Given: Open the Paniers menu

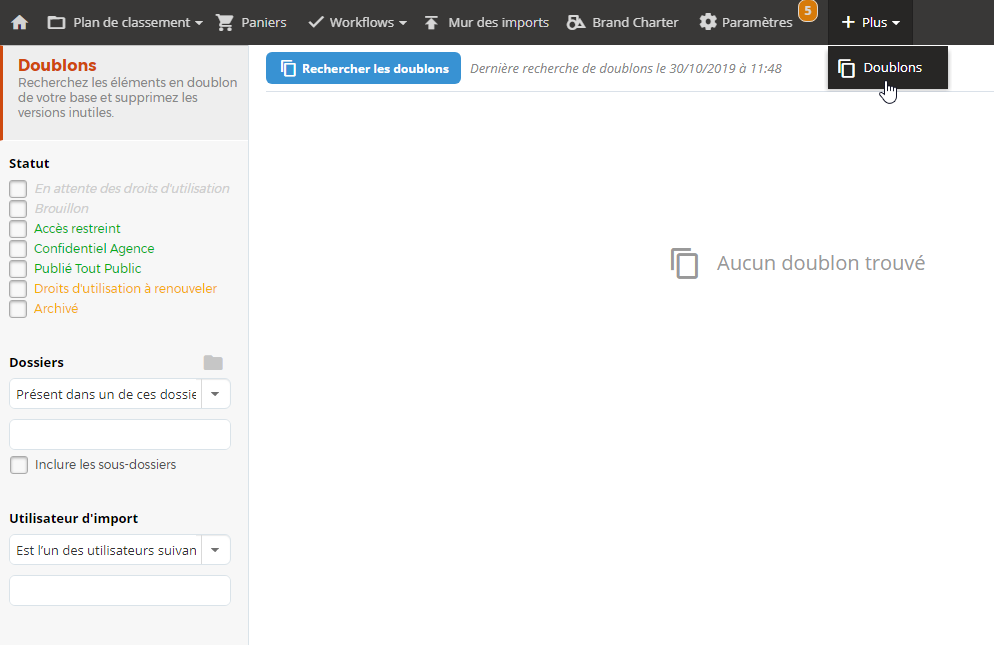Looking at the screenshot, I should tap(264, 23).
